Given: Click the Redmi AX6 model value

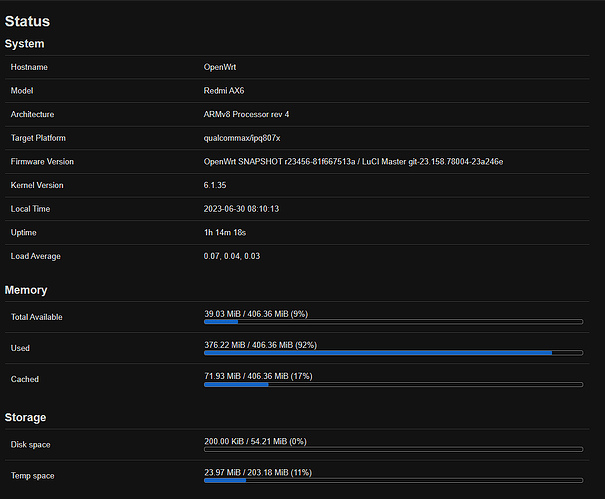Looking at the screenshot, I should (227, 91).
